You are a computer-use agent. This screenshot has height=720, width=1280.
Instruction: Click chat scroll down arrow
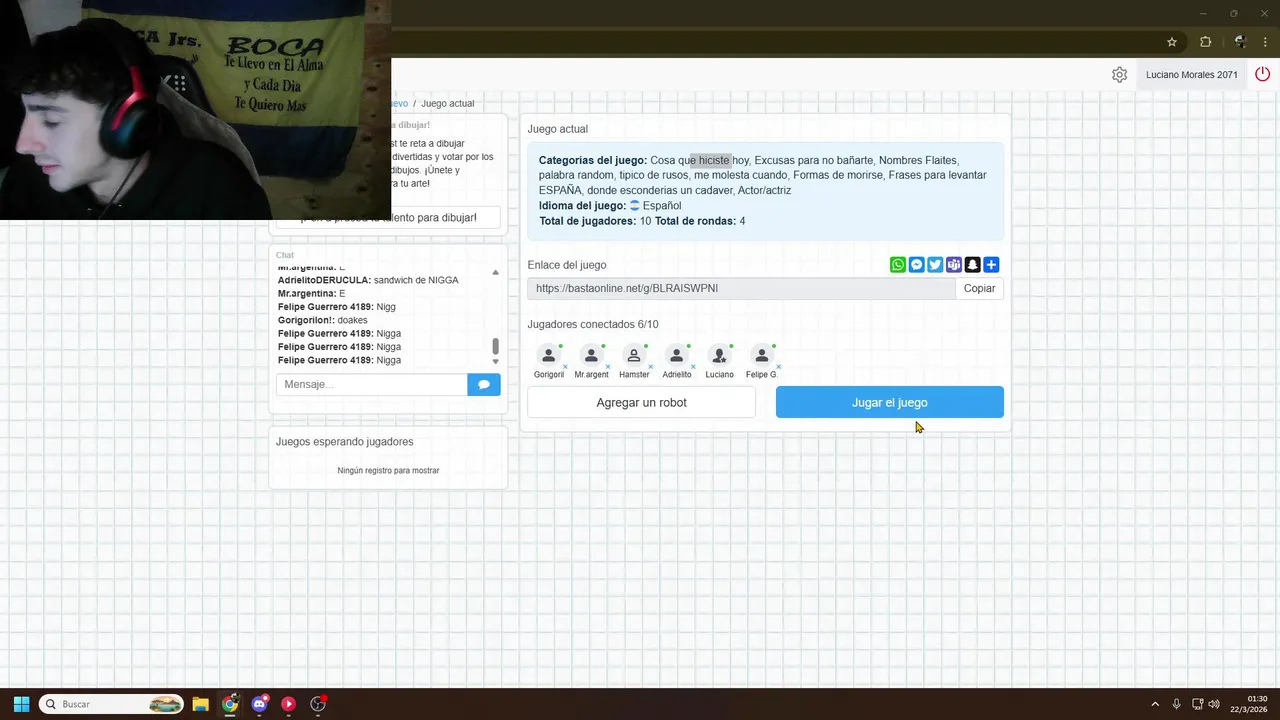click(x=495, y=362)
